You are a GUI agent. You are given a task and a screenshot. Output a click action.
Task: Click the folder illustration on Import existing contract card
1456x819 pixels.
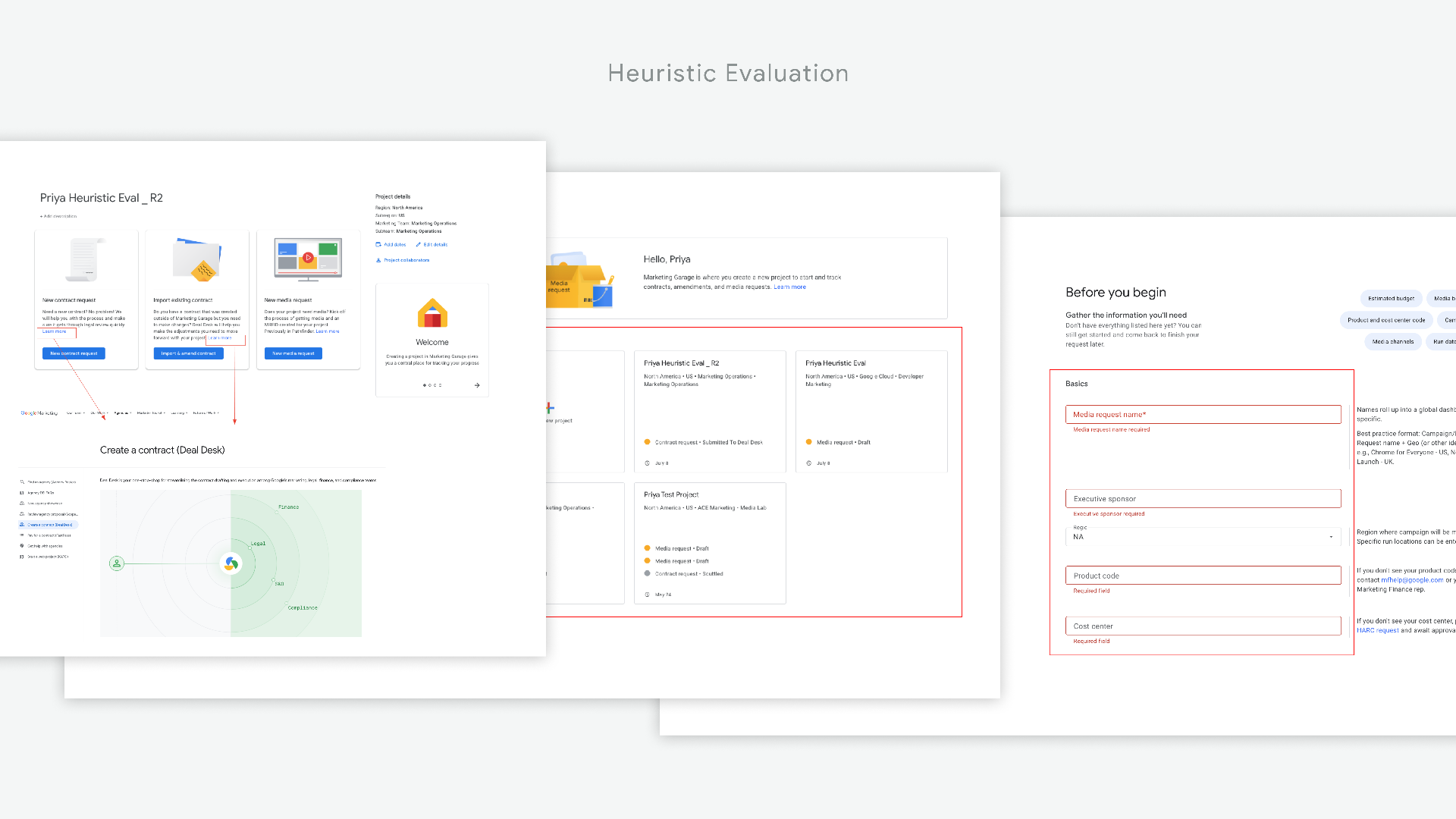[x=196, y=259]
